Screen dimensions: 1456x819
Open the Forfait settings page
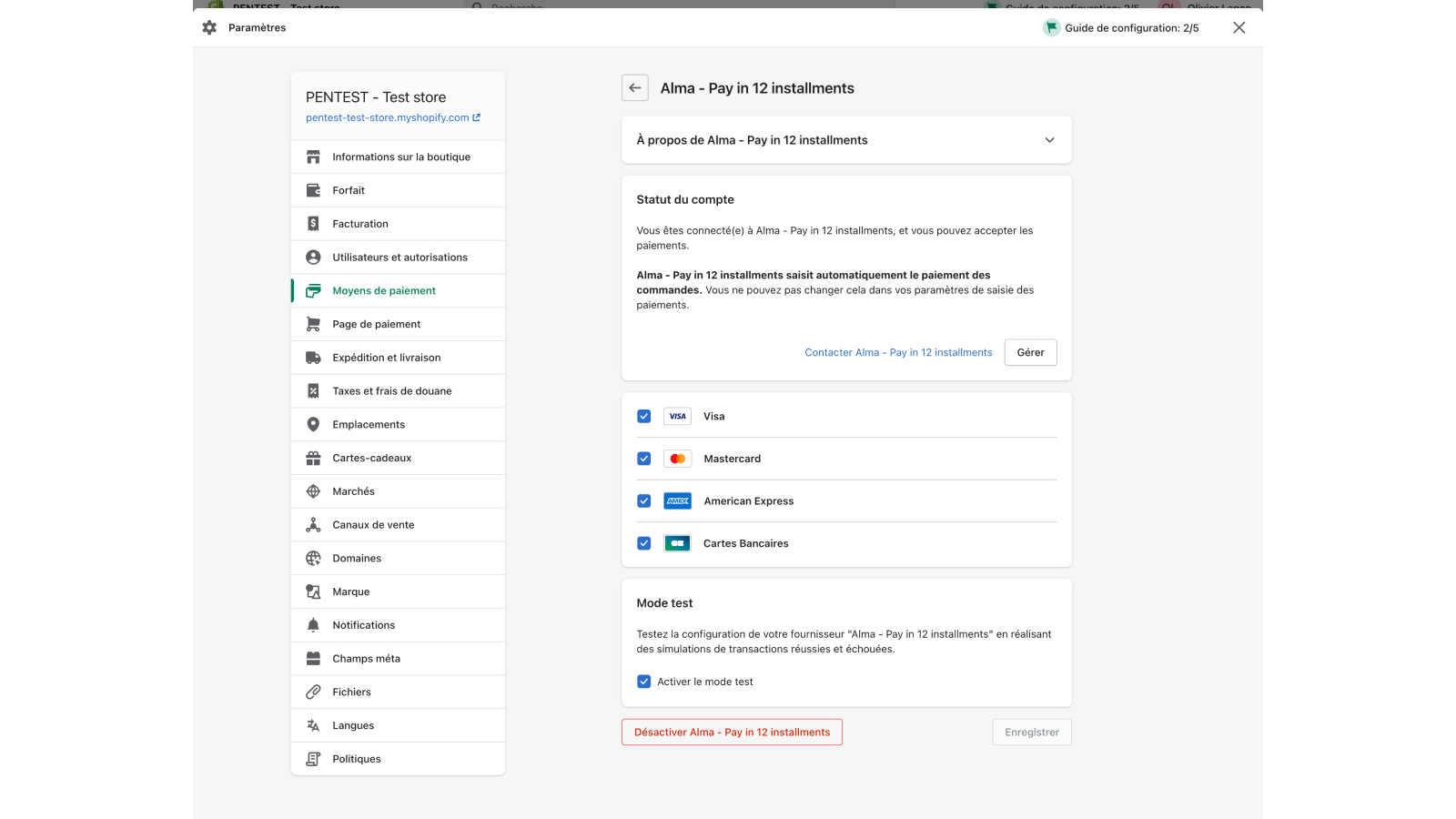[398, 190]
